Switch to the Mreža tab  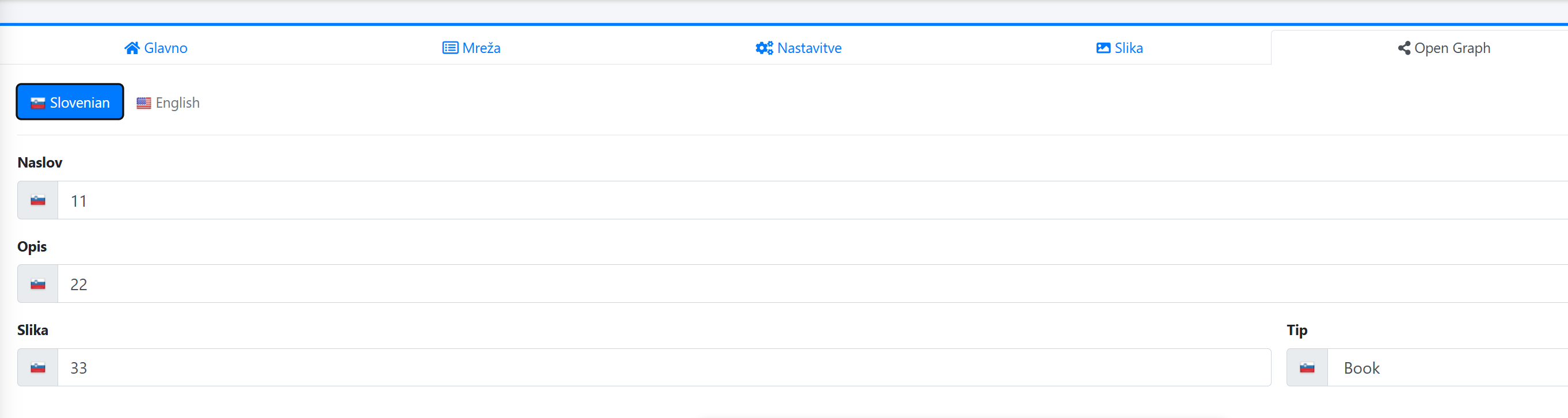tap(472, 48)
